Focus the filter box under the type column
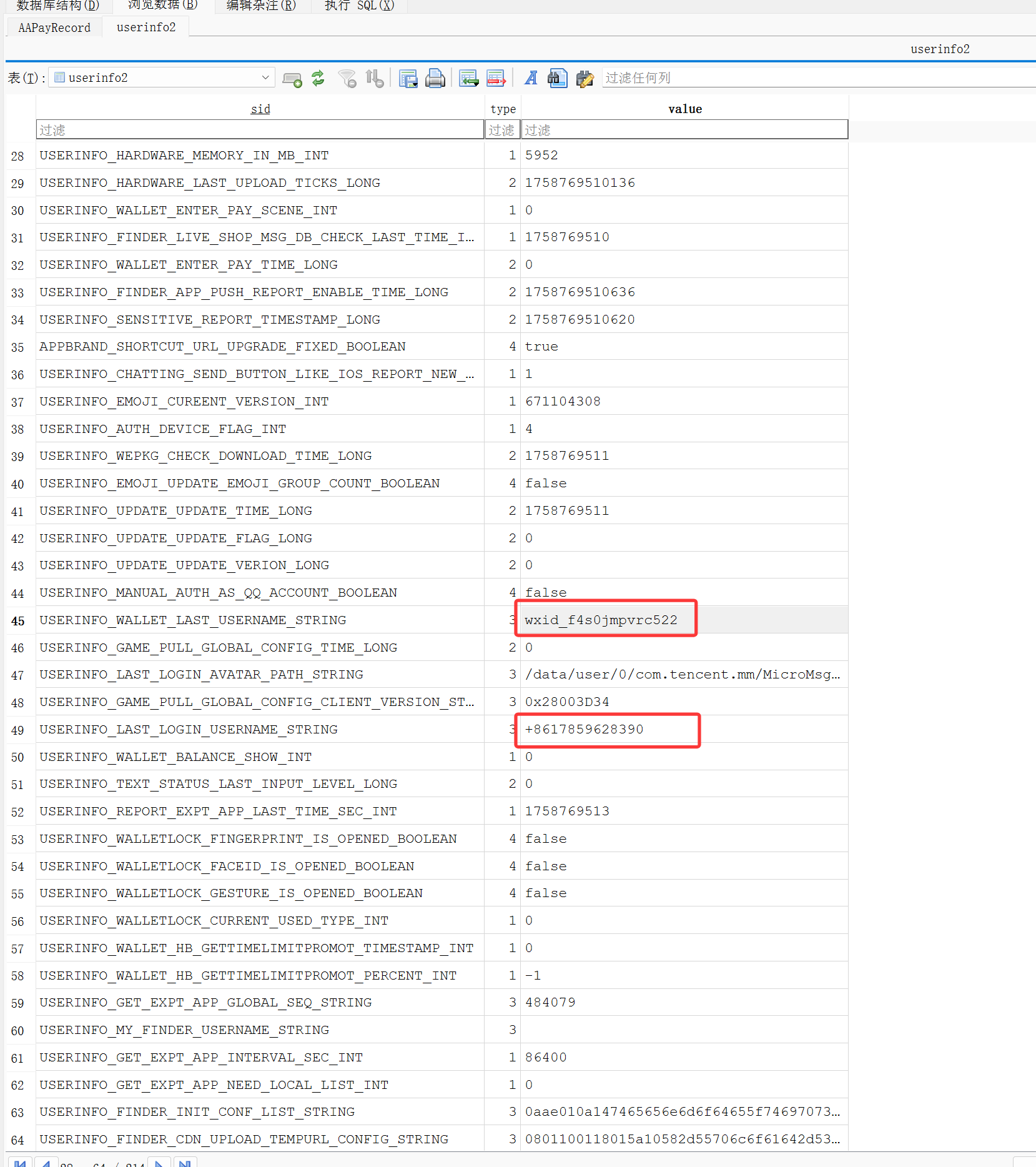The height and width of the screenshot is (1167, 1036). [503, 129]
